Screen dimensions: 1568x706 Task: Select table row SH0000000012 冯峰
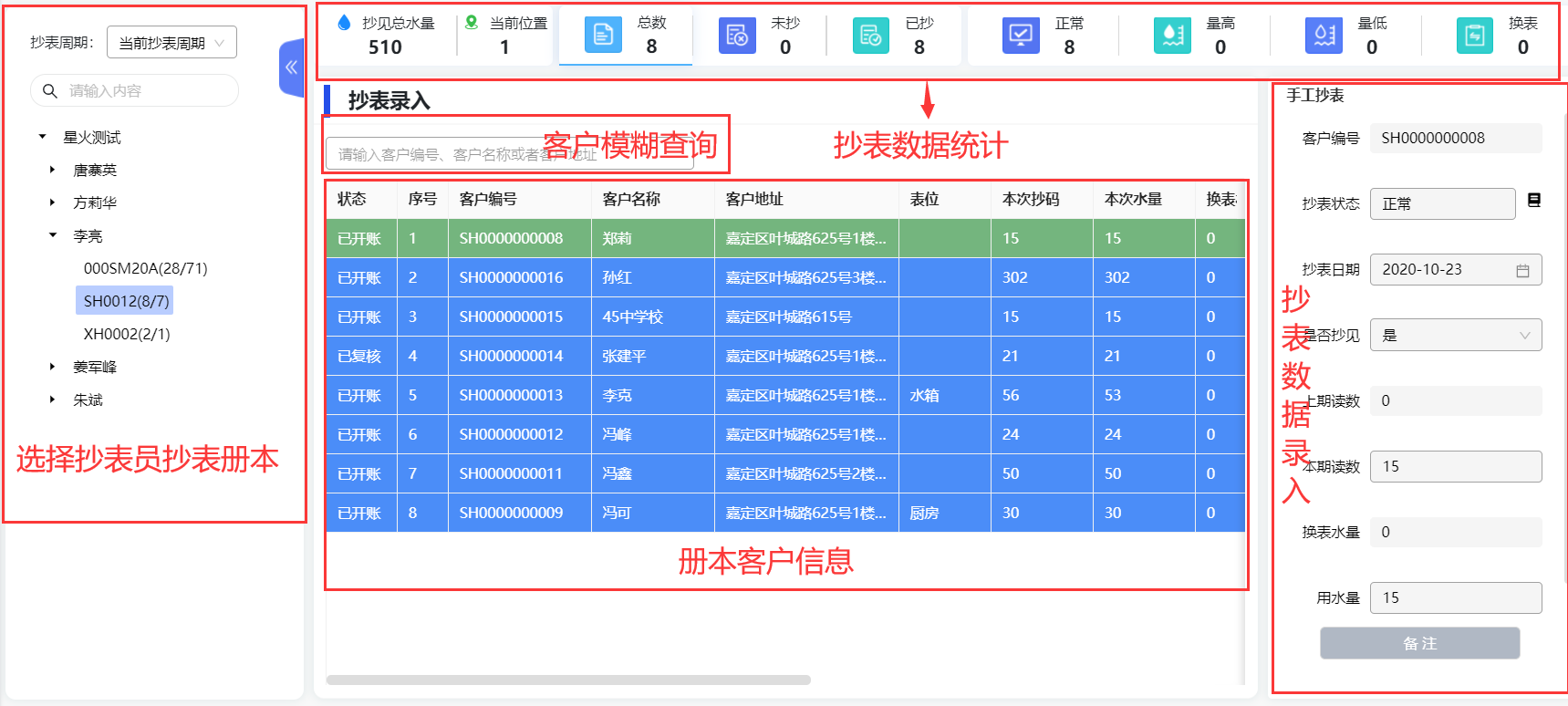click(785, 434)
